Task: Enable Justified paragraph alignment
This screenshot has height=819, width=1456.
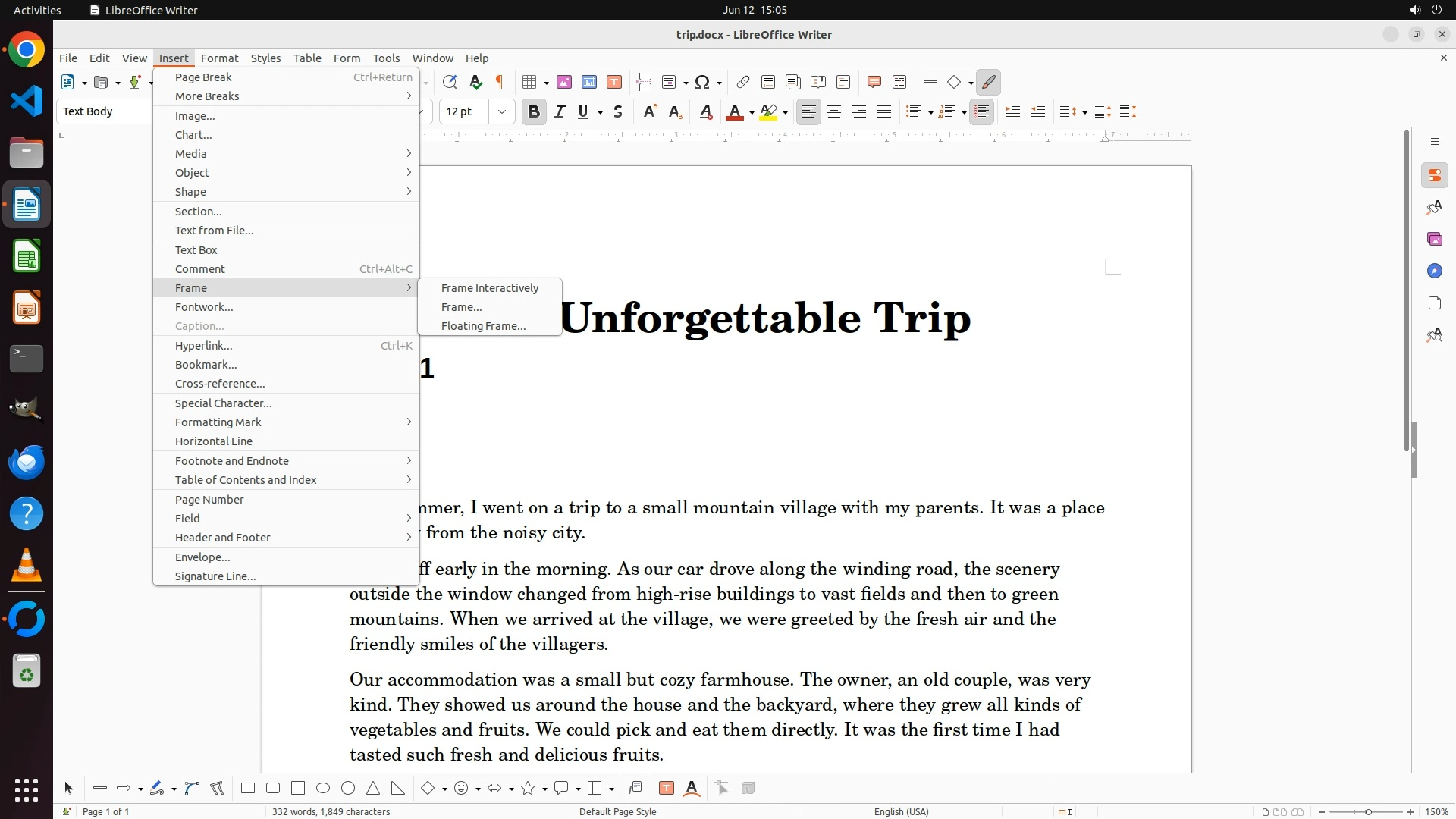Action: point(884,111)
